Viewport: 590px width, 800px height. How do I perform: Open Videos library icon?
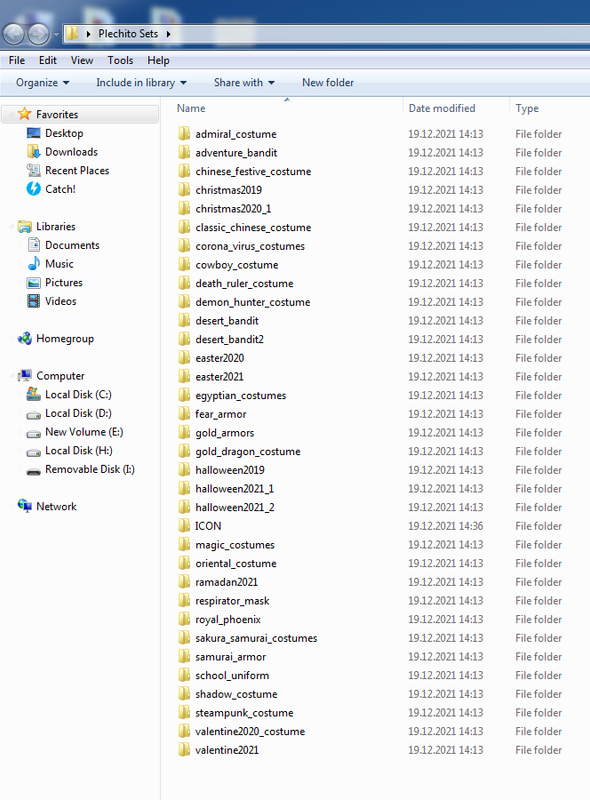tap(34, 301)
